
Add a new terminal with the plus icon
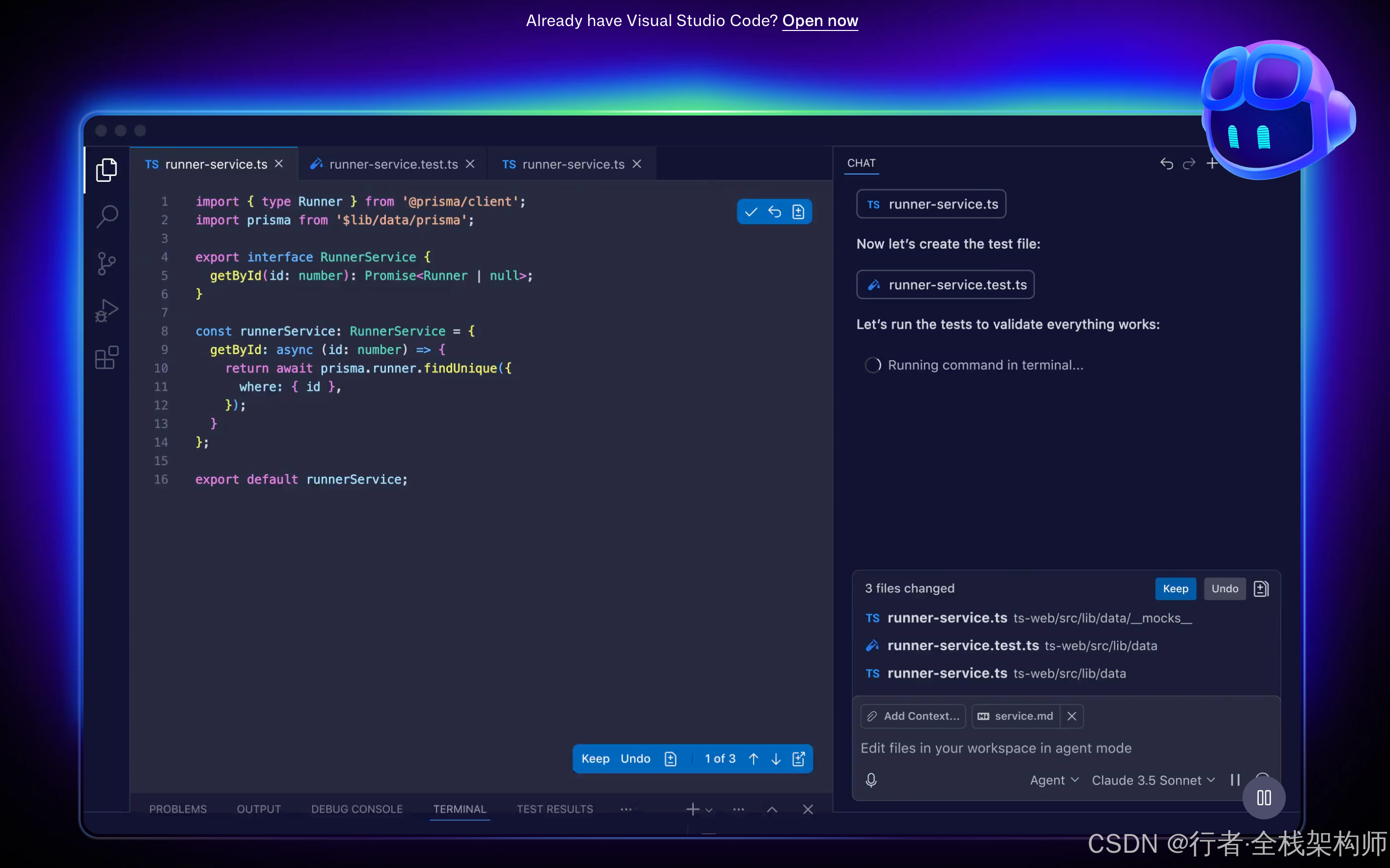point(692,809)
